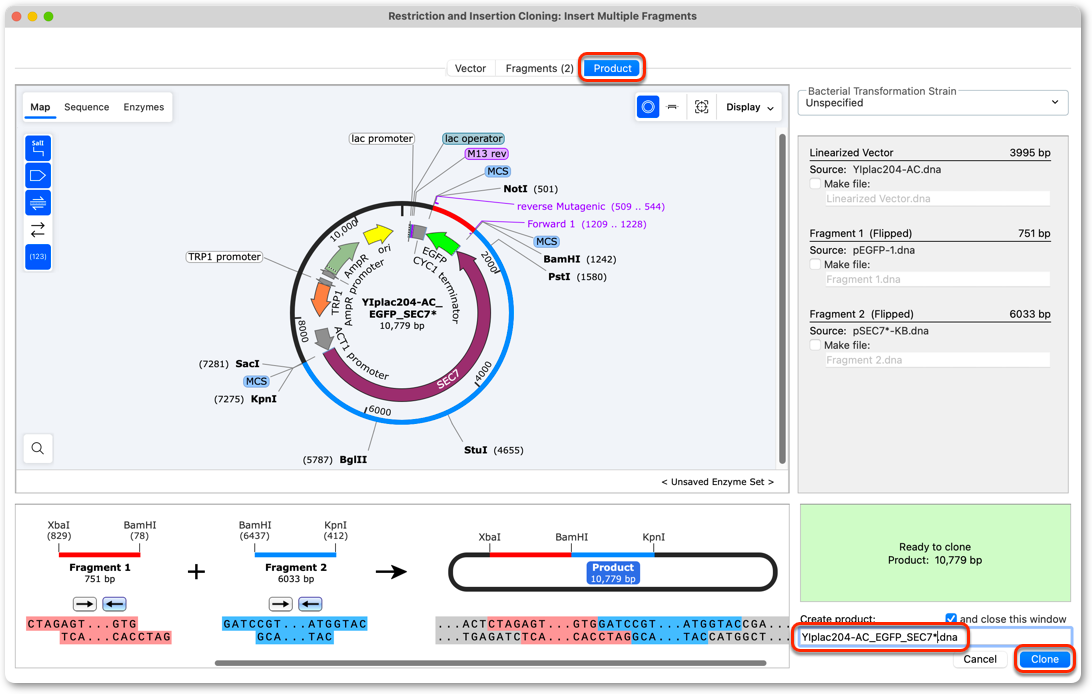Open the Display dropdown menu
The image size is (1092, 694).
tap(749, 107)
